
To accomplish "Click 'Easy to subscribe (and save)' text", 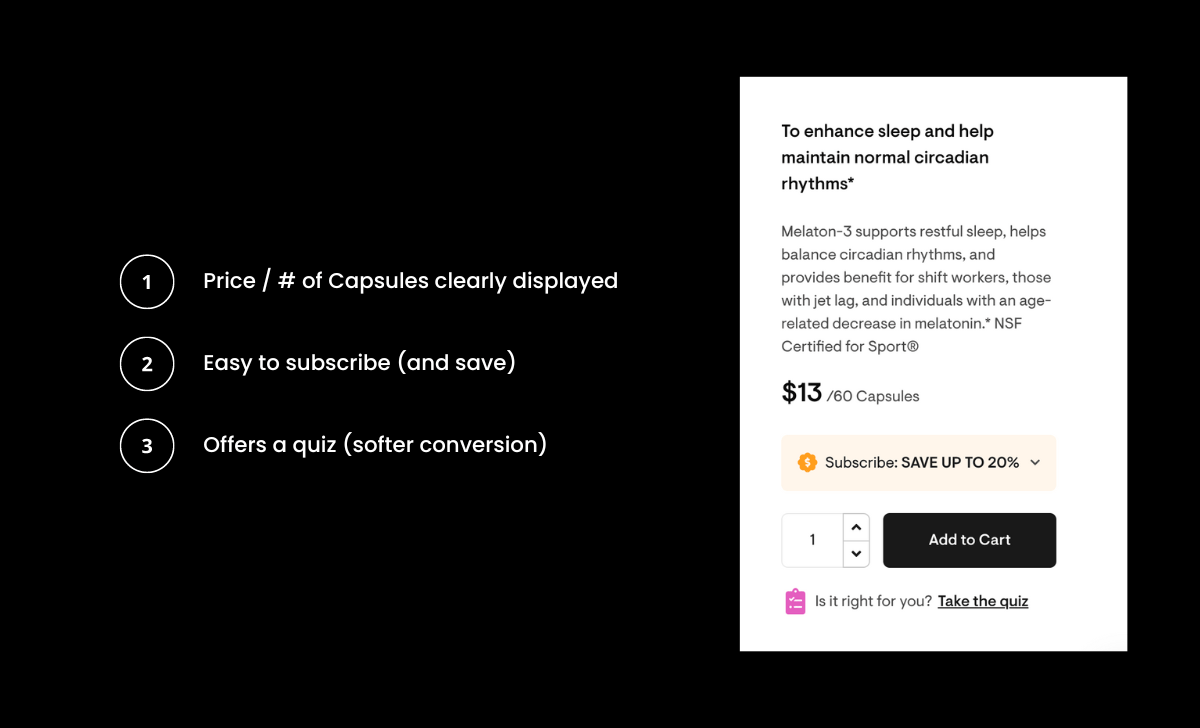I will [359, 362].
